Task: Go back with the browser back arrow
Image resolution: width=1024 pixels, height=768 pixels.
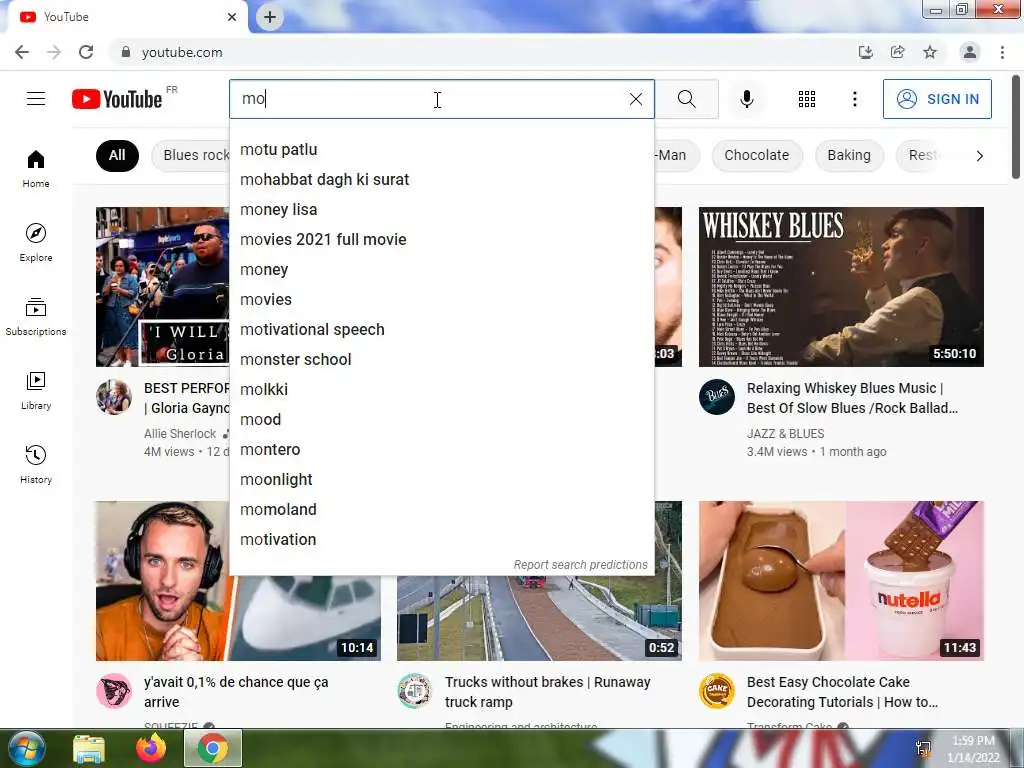Action: point(22,52)
